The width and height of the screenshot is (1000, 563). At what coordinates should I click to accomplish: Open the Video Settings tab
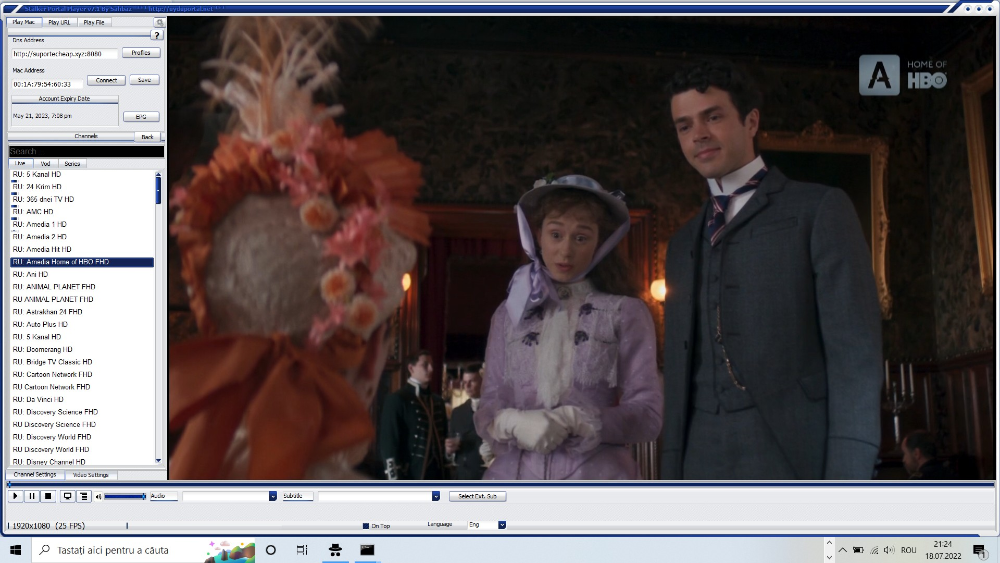tap(91, 475)
